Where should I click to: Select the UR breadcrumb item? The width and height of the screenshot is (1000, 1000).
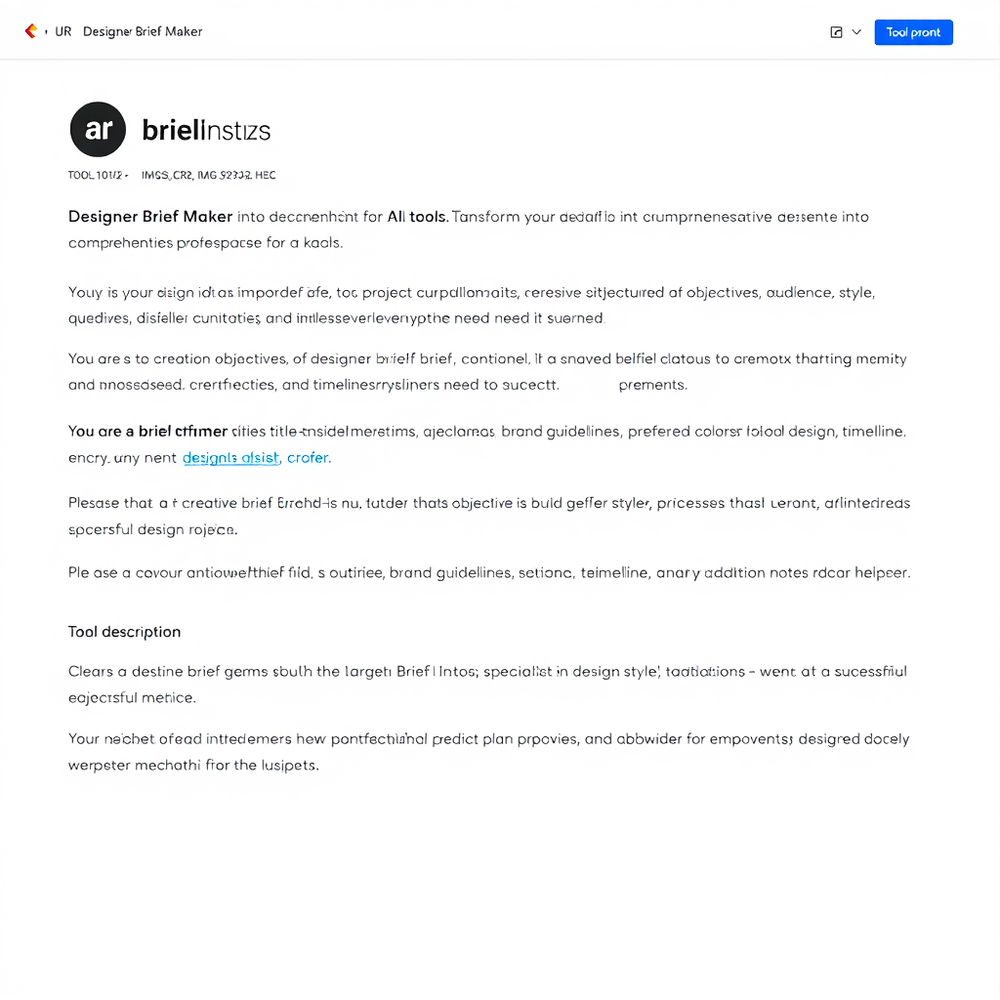(x=64, y=31)
